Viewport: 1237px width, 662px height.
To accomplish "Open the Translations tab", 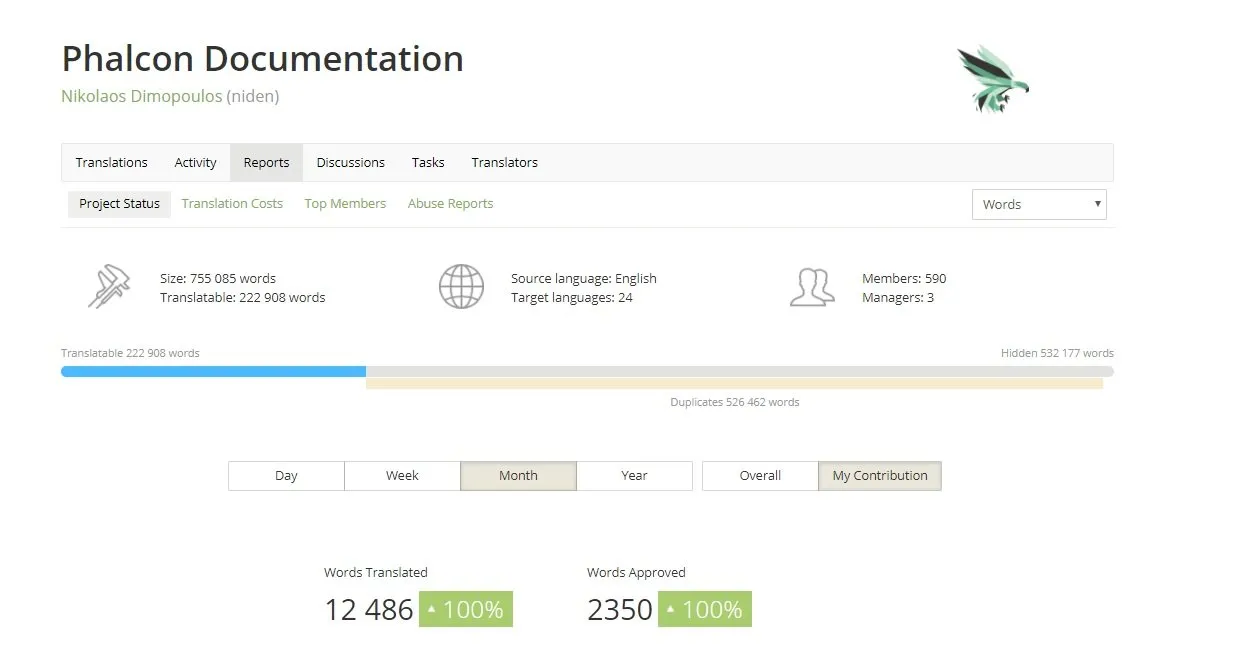I will click(112, 162).
